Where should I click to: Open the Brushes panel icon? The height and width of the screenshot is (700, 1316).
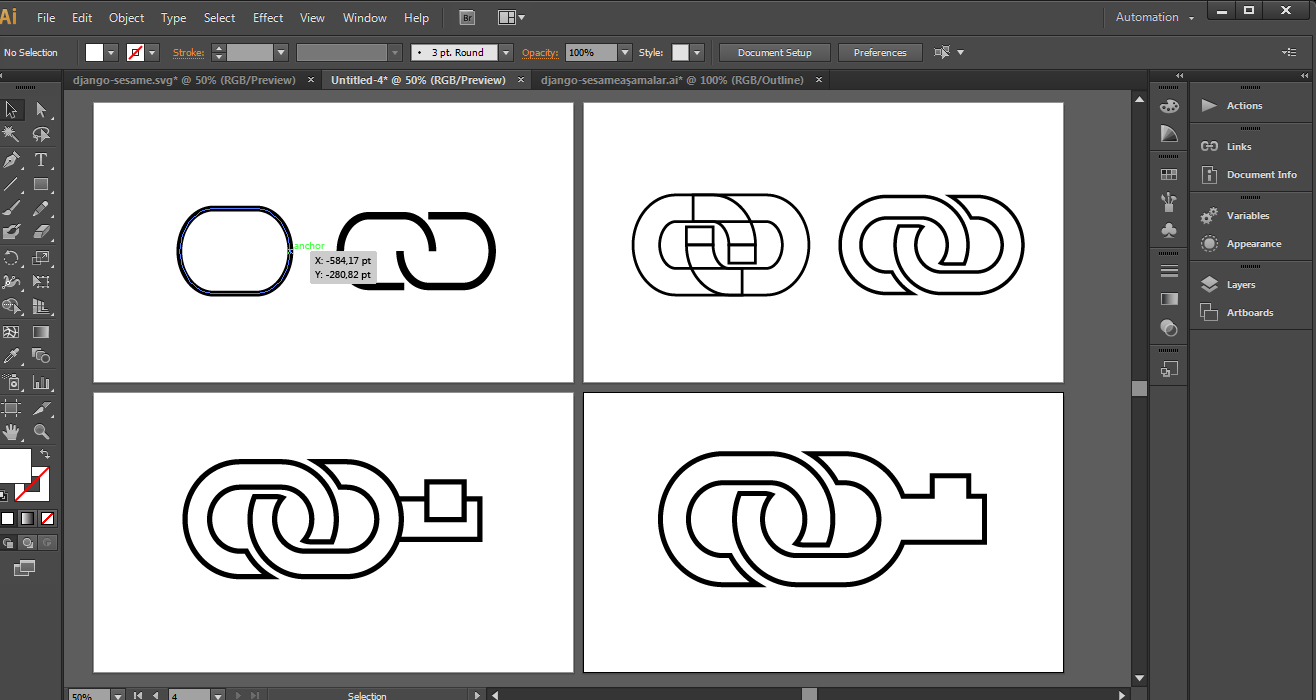tap(1169, 202)
